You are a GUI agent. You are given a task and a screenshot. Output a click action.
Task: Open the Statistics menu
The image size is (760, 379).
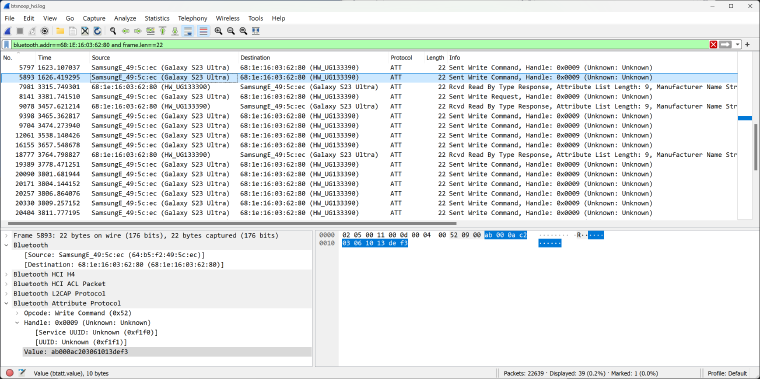click(157, 18)
